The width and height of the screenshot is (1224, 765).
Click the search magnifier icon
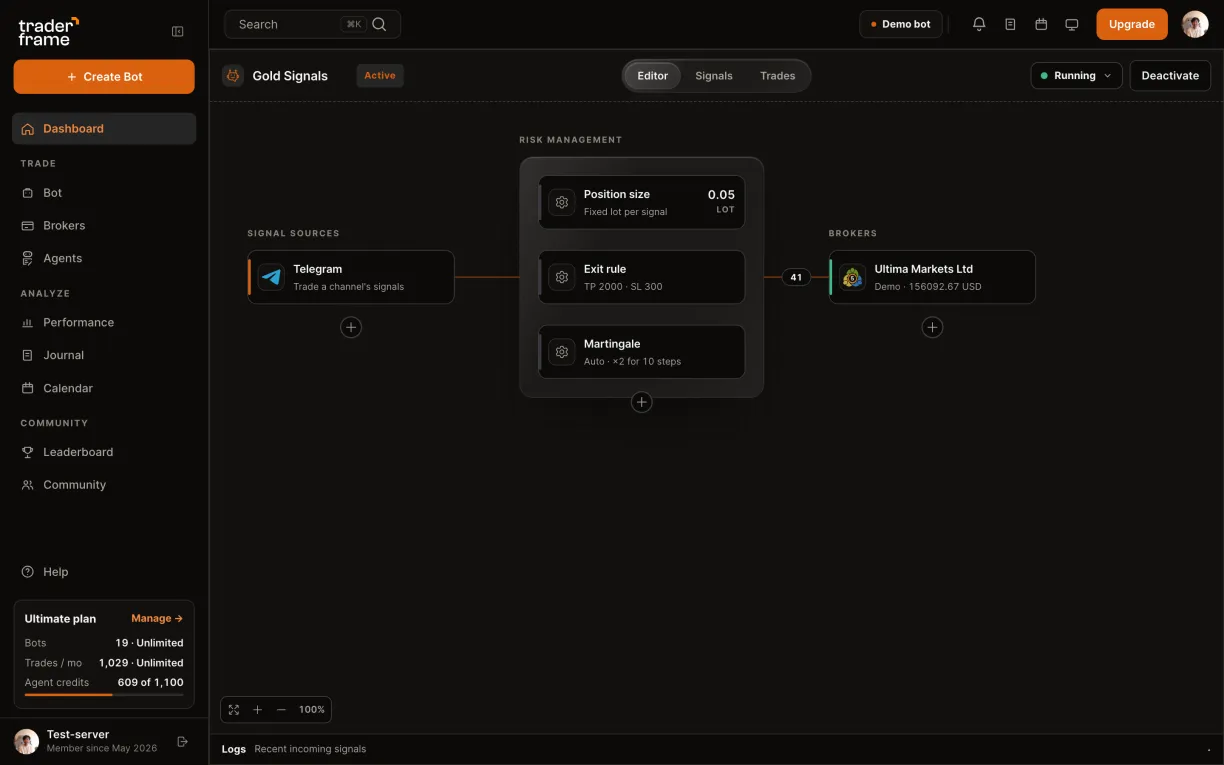tap(379, 24)
